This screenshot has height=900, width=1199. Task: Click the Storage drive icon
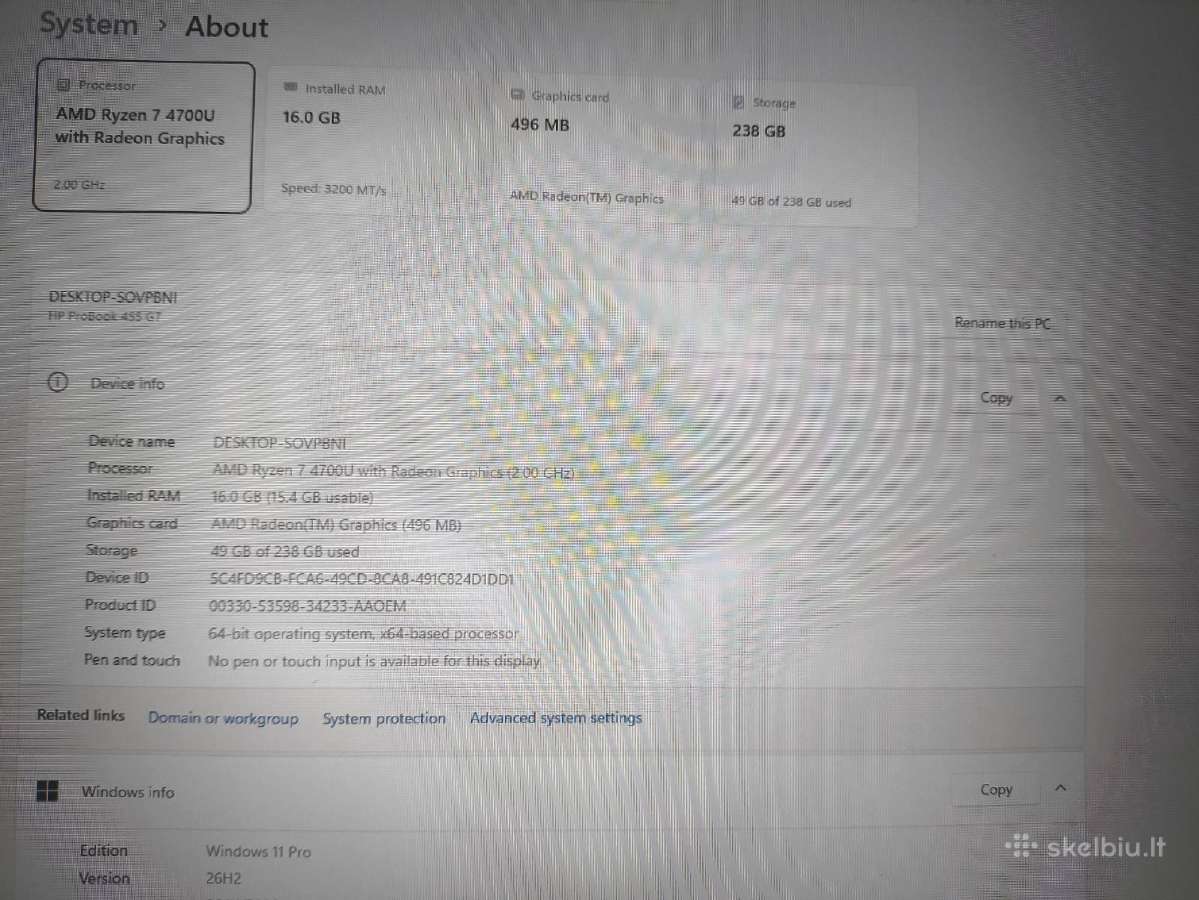pyautogui.click(x=739, y=102)
